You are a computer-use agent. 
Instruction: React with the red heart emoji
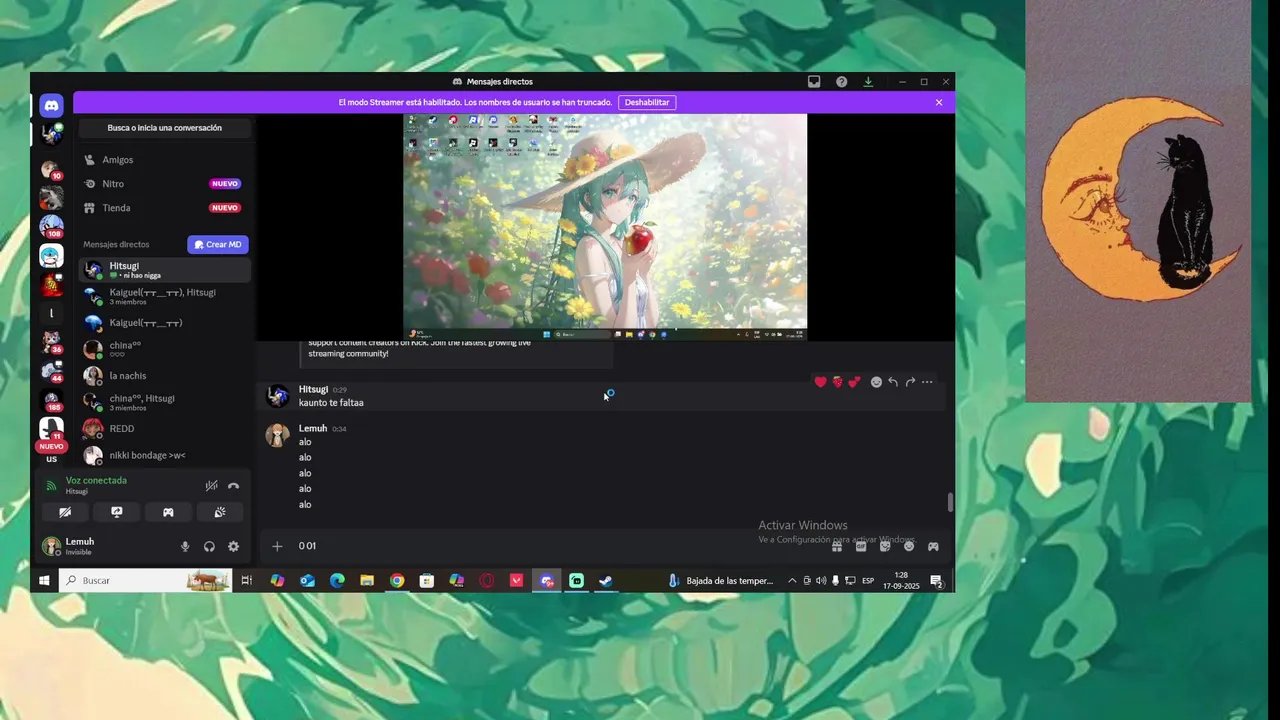point(821,382)
